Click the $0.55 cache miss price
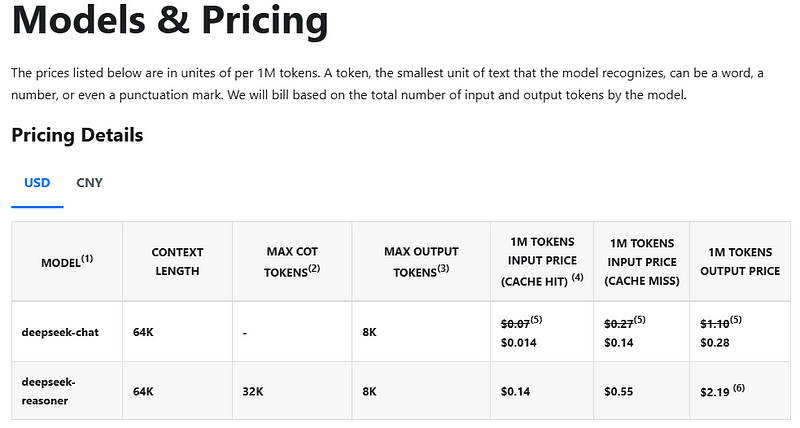Image resolution: width=800 pixels, height=428 pixels. pos(619,391)
